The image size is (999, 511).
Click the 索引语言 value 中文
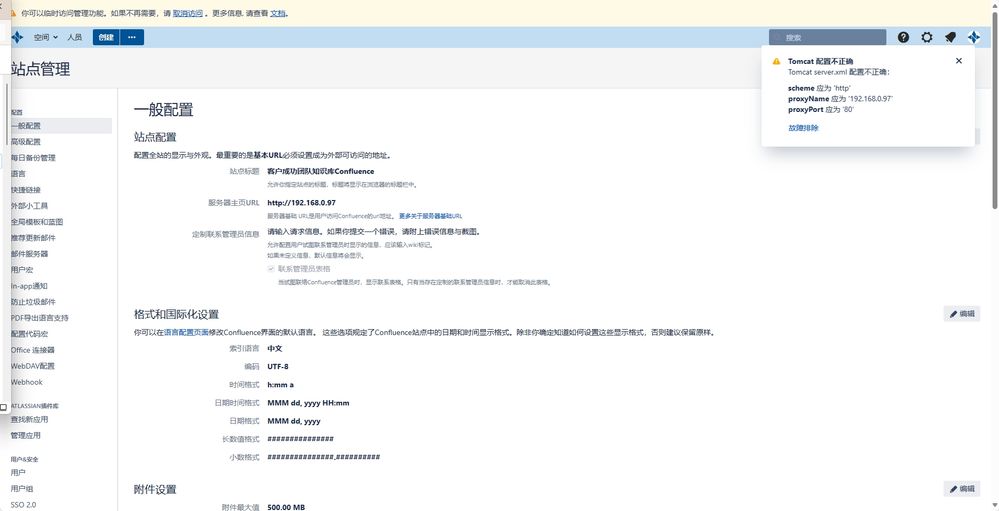pos(275,349)
